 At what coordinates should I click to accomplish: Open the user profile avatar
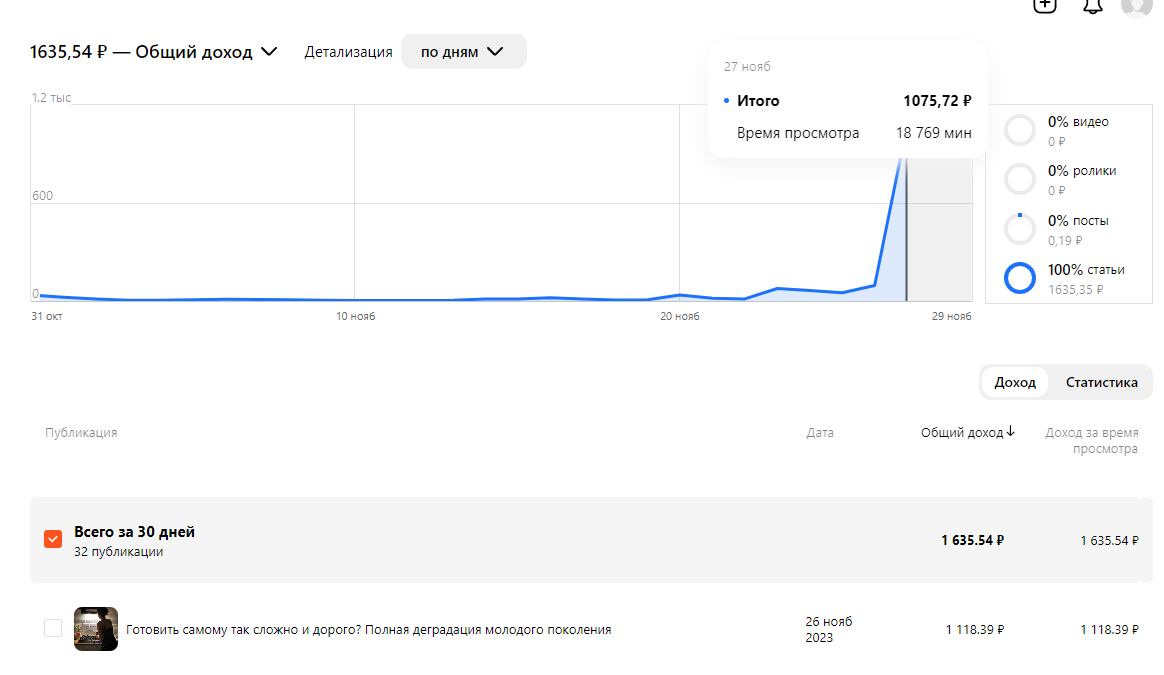point(1137,5)
